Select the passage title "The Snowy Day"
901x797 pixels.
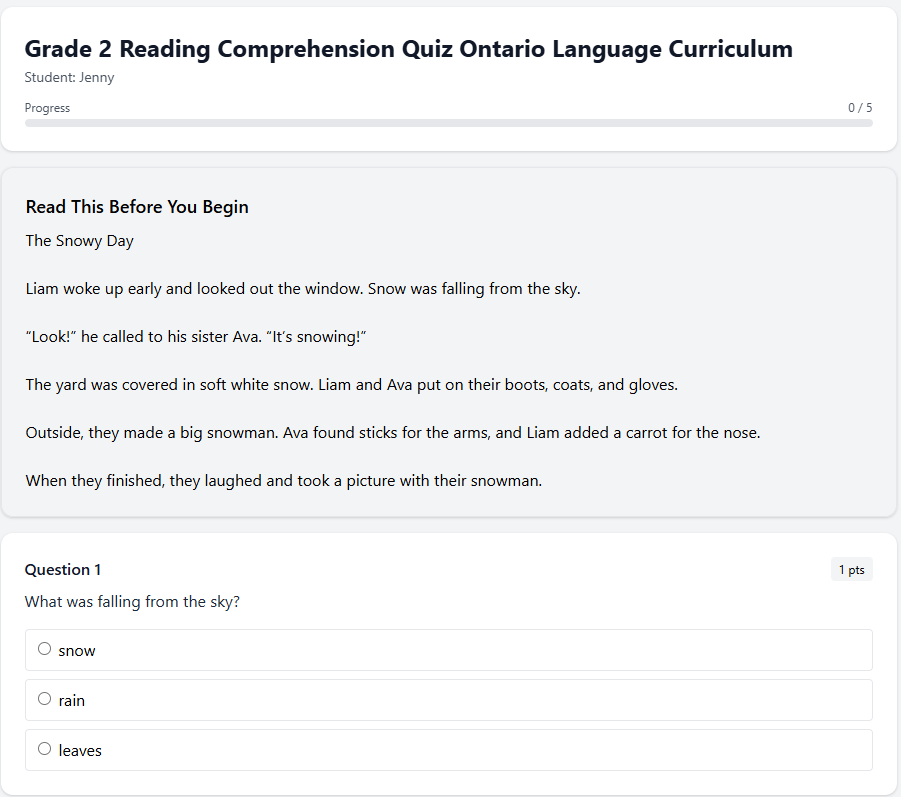(79, 240)
